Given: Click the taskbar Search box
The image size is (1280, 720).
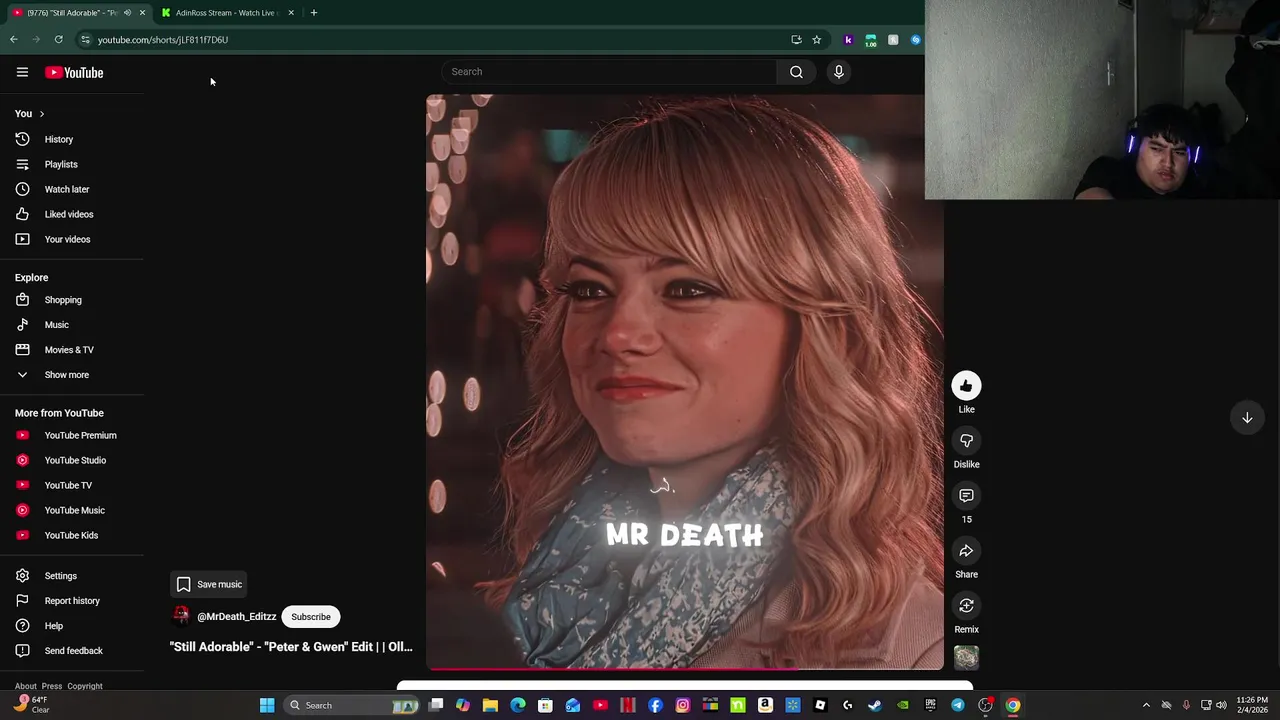Looking at the screenshot, I should [350, 705].
